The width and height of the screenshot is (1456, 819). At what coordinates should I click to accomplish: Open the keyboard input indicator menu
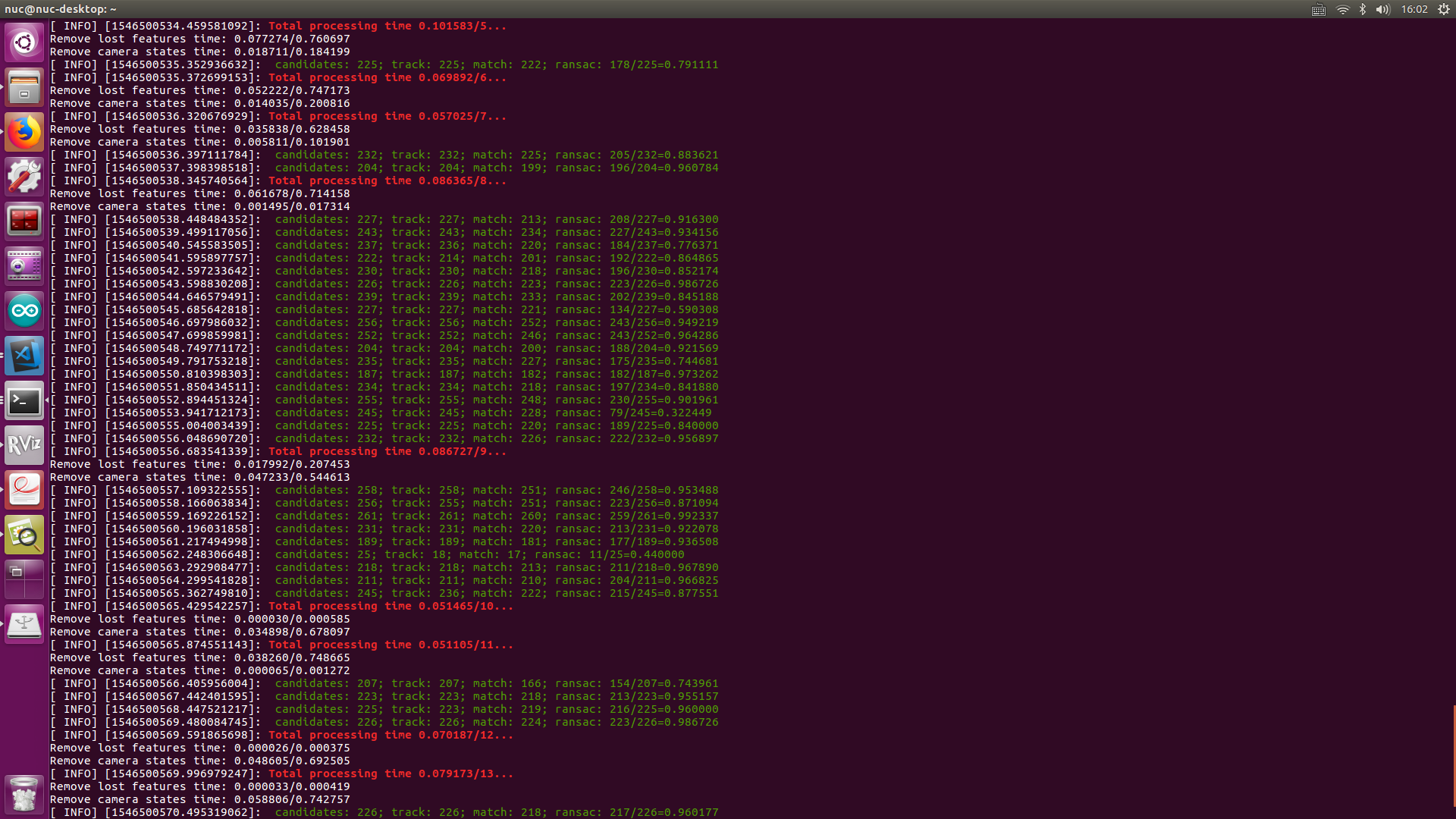click(1319, 10)
